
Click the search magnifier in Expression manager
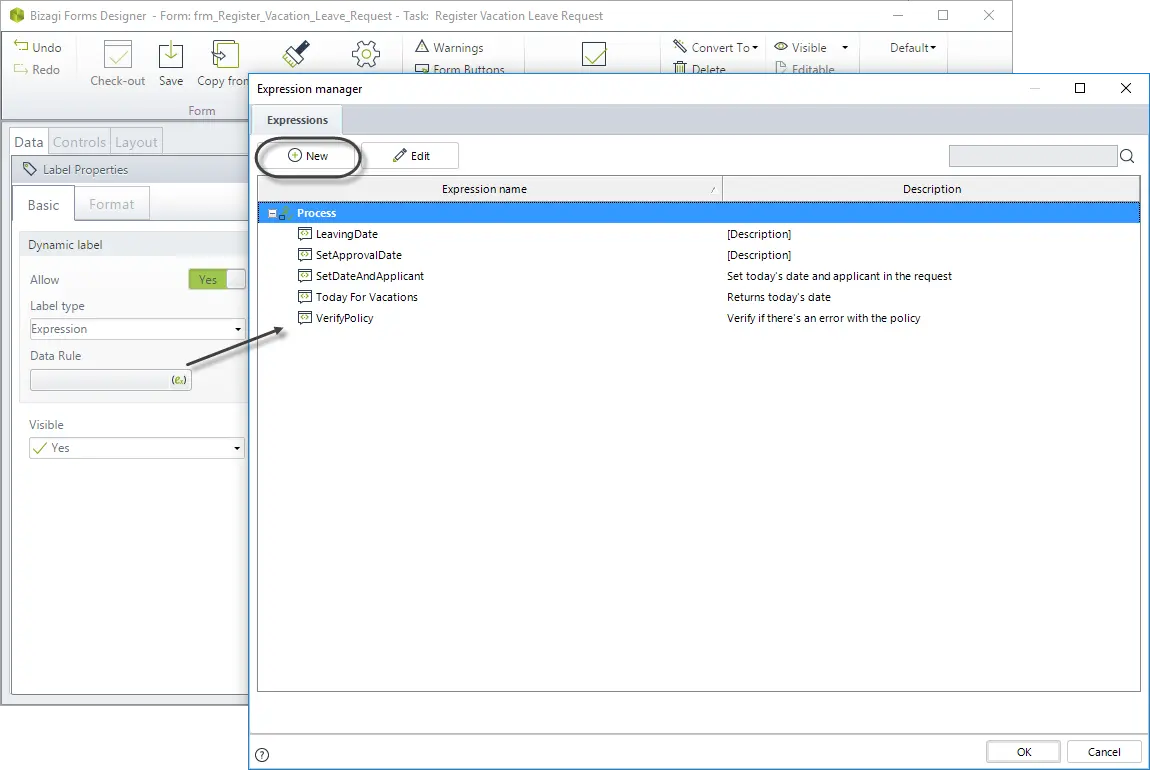pos(1127,155)
